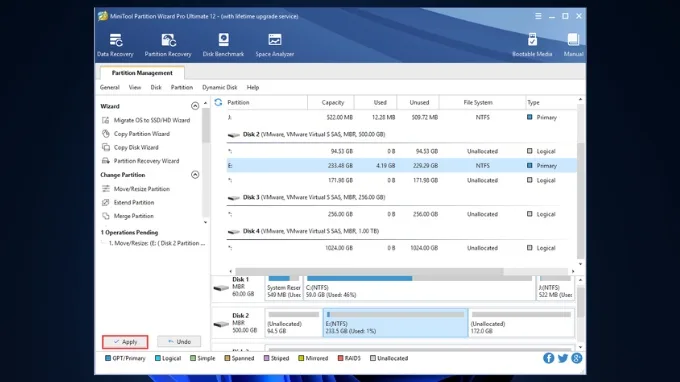Select the 94.53 GB unallocated row

point(402,151)
